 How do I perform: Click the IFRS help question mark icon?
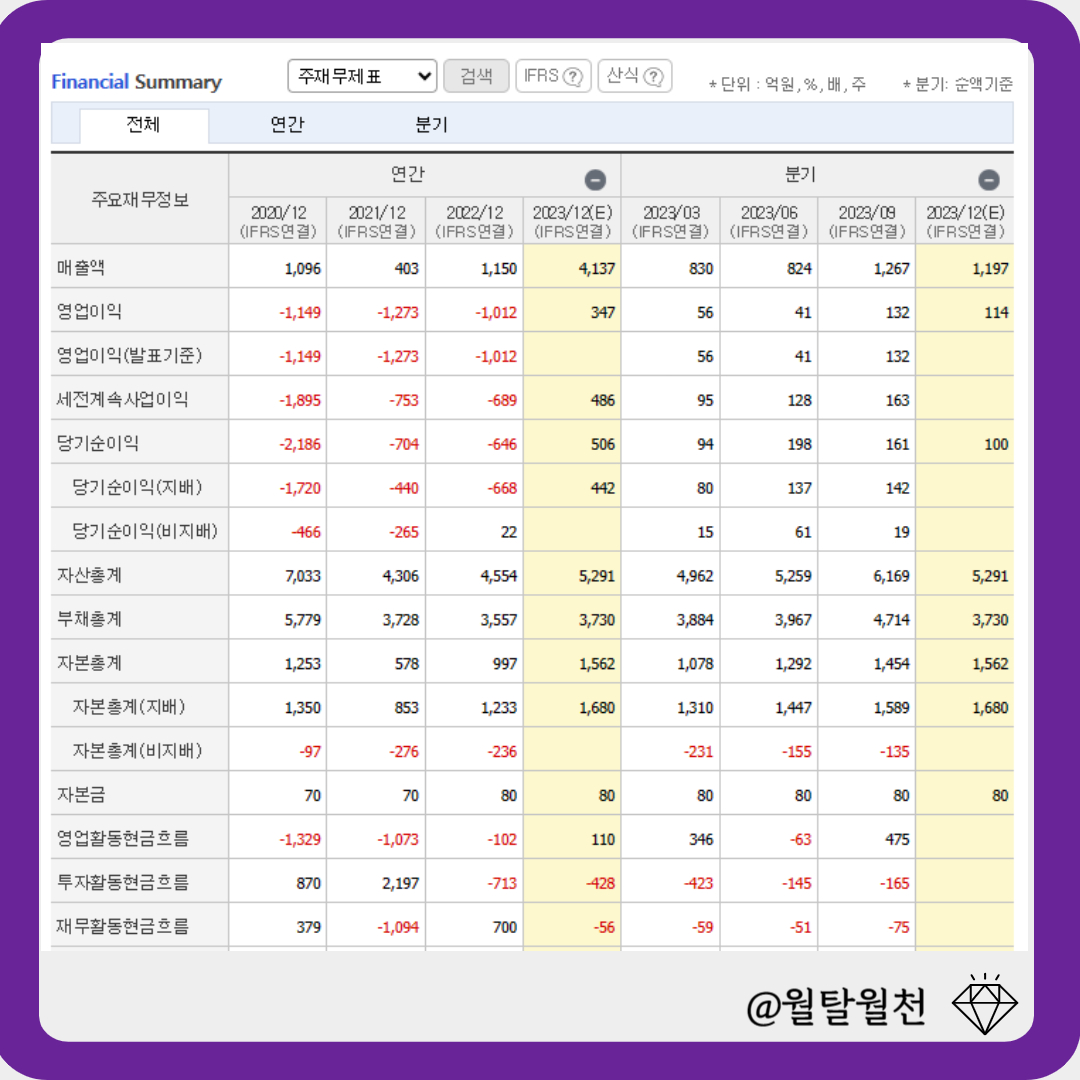pyautogui.click(x=572, y=75)
